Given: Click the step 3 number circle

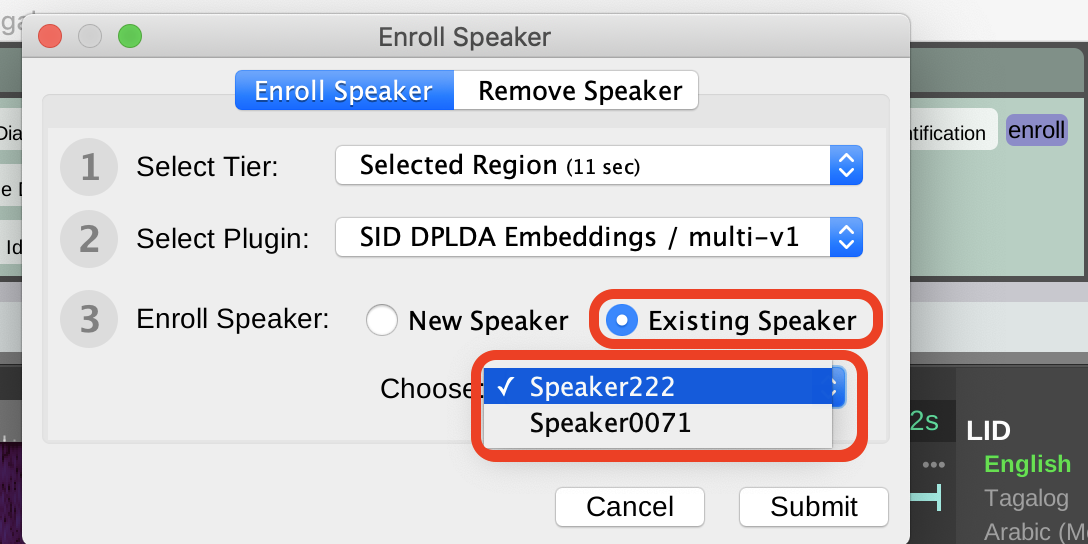Looking at the screenshot, I should coord(90,319).
